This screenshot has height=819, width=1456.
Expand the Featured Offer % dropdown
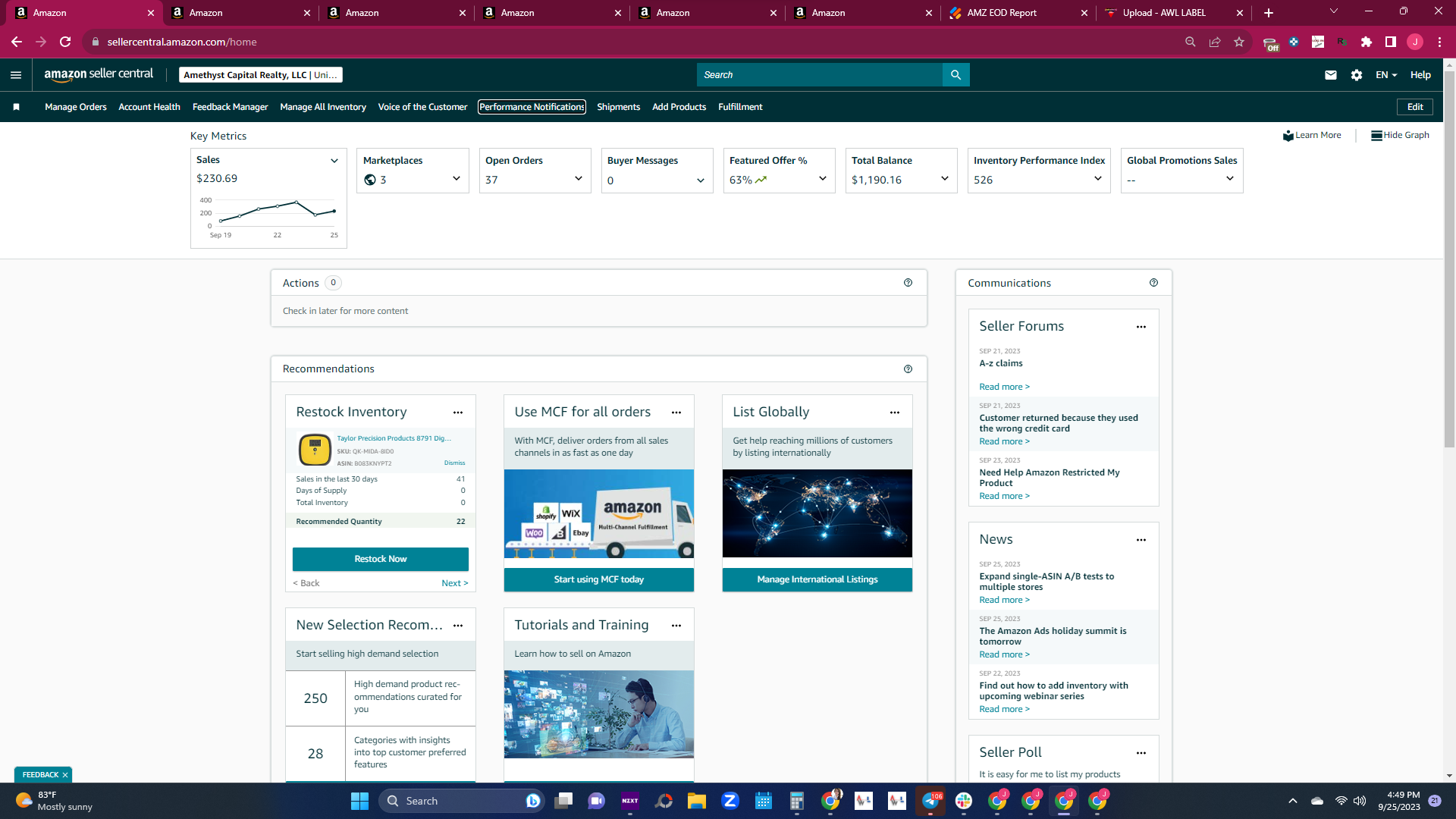point(823,179)
